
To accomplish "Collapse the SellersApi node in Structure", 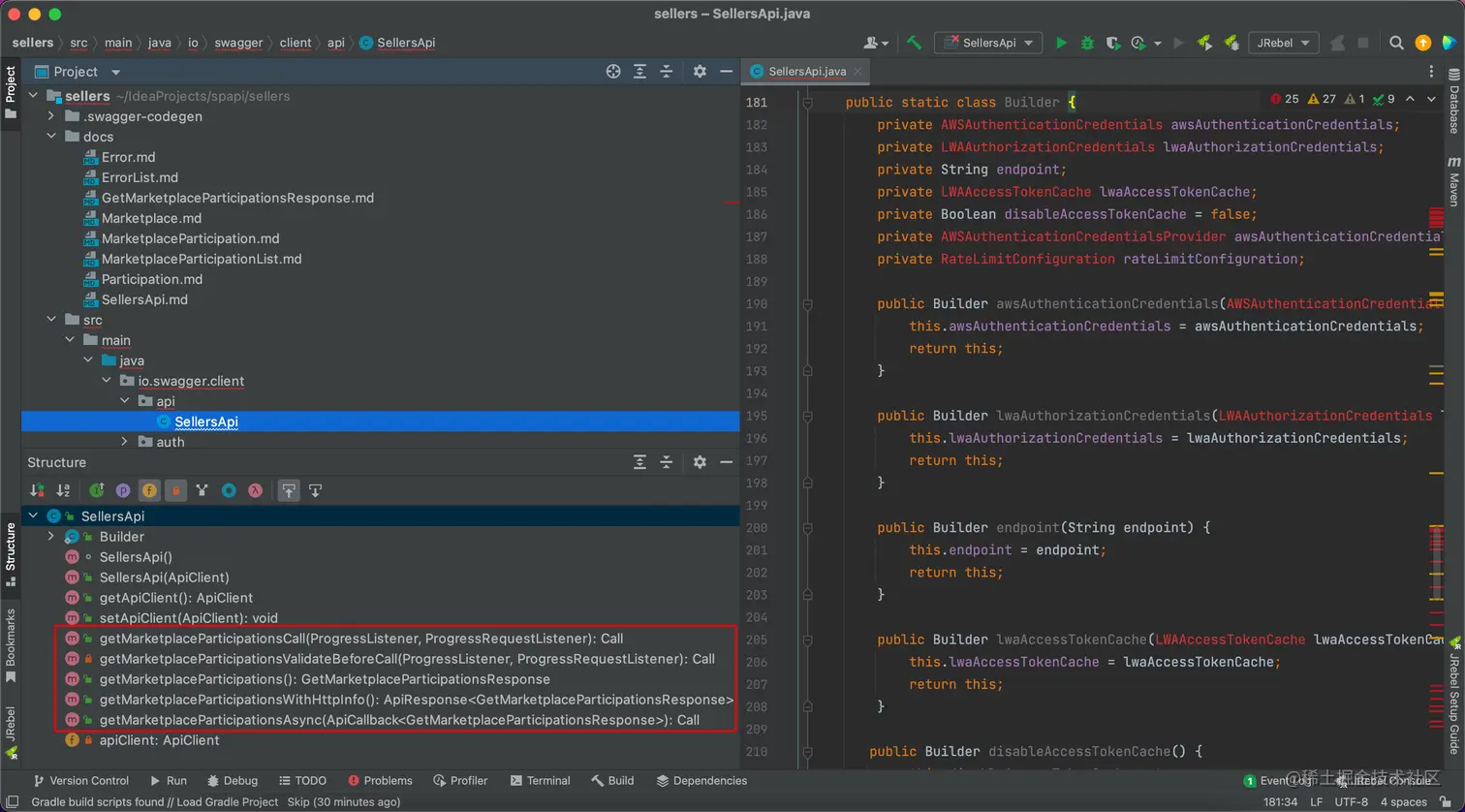I will [x=33, y=516].
